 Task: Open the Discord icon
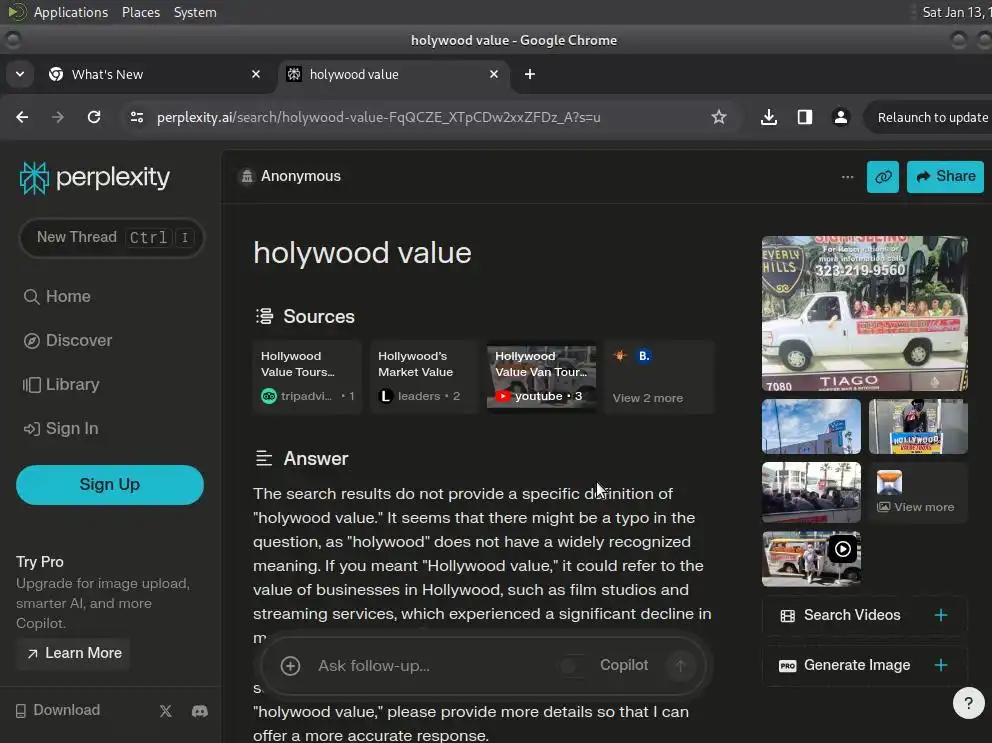[200, 711]
